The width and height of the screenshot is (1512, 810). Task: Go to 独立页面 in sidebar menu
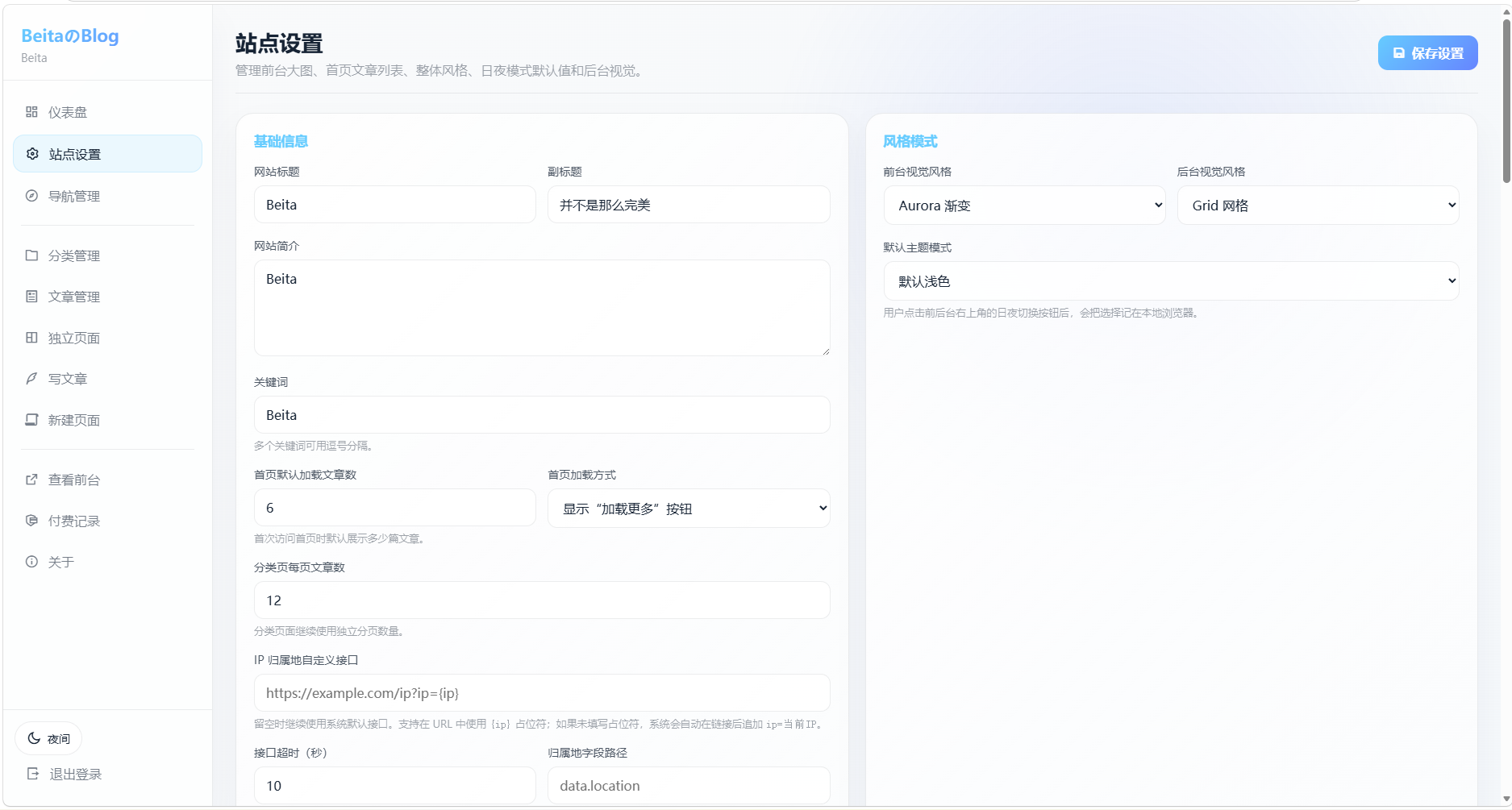[74, 338]
